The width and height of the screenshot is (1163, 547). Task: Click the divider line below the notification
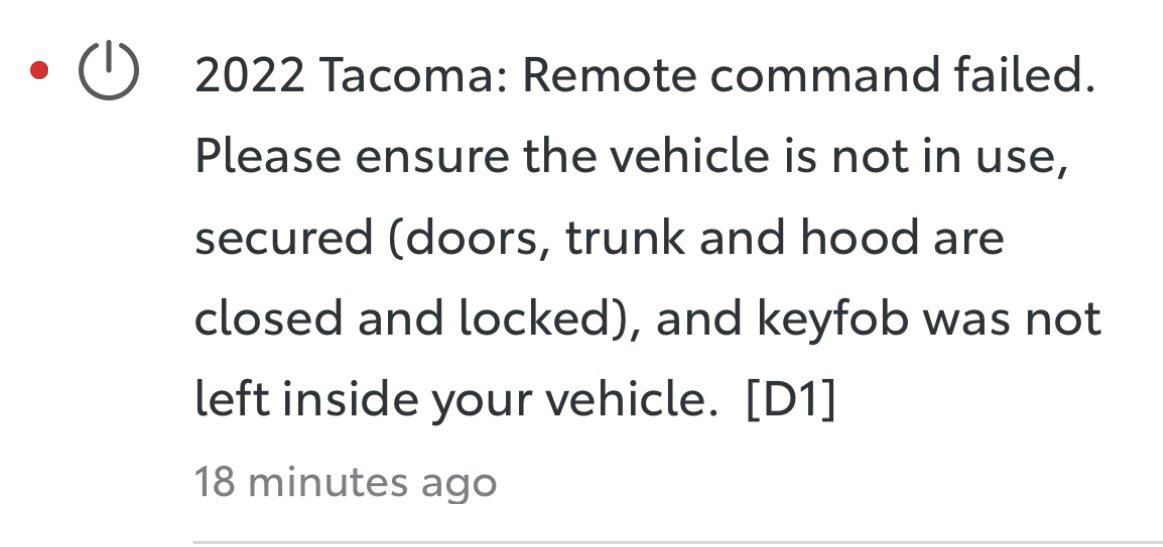(x=678, y=543)
